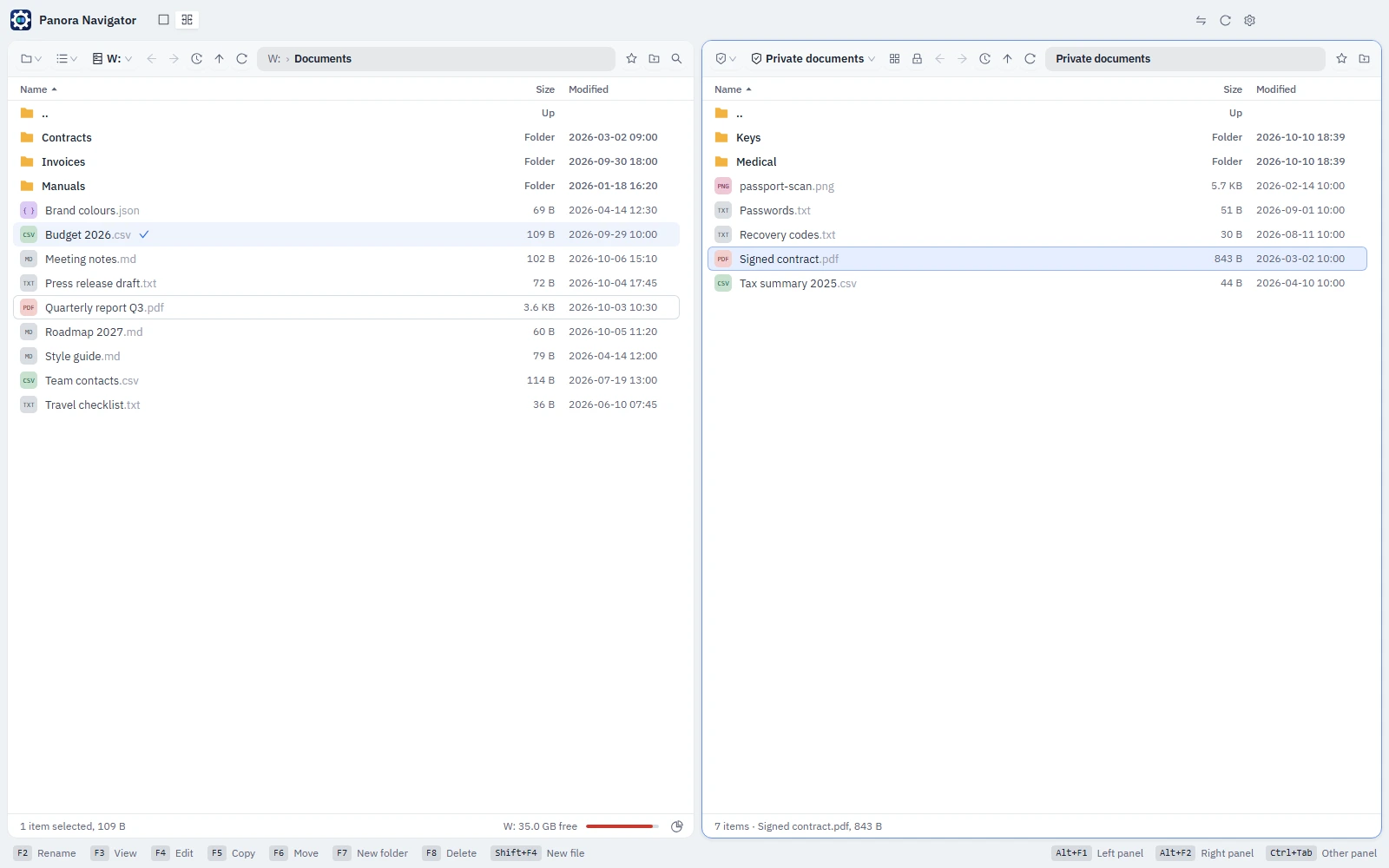Viewport: 1389px width, 868px height.
Task: Toggle selection checkmark on Budget 2026.csv
Action: point(144,234)
